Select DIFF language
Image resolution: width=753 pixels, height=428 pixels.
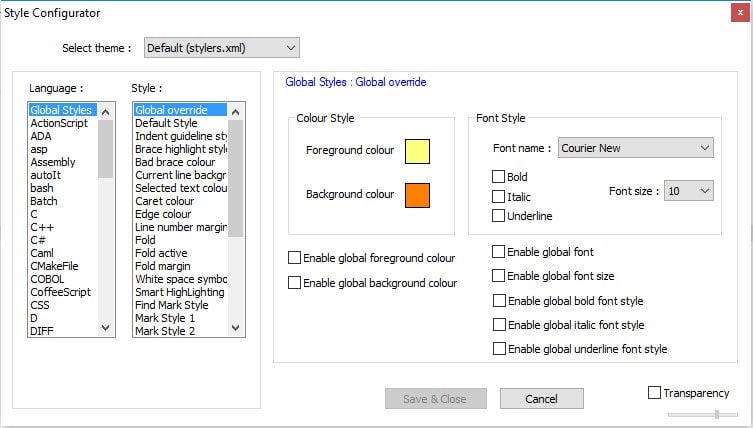[x=63, y=330]
